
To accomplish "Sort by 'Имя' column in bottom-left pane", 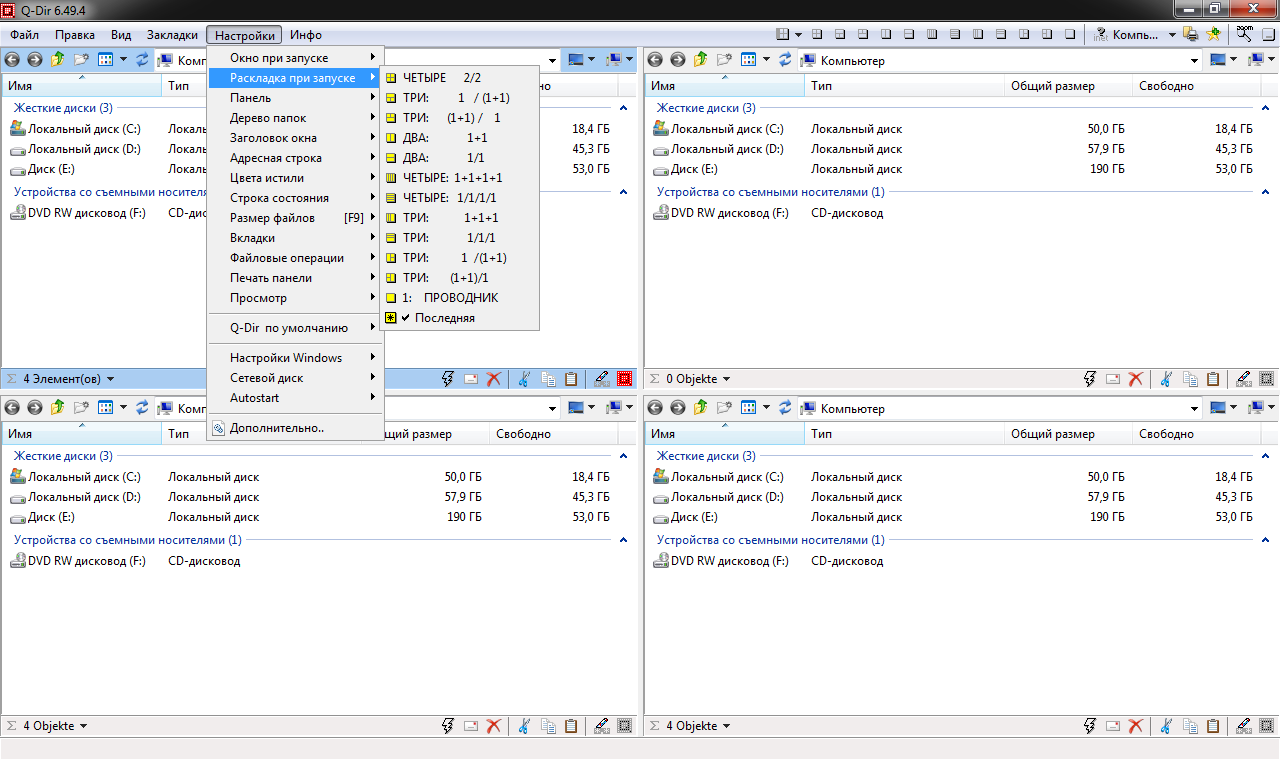I will (x=81, y=434).
